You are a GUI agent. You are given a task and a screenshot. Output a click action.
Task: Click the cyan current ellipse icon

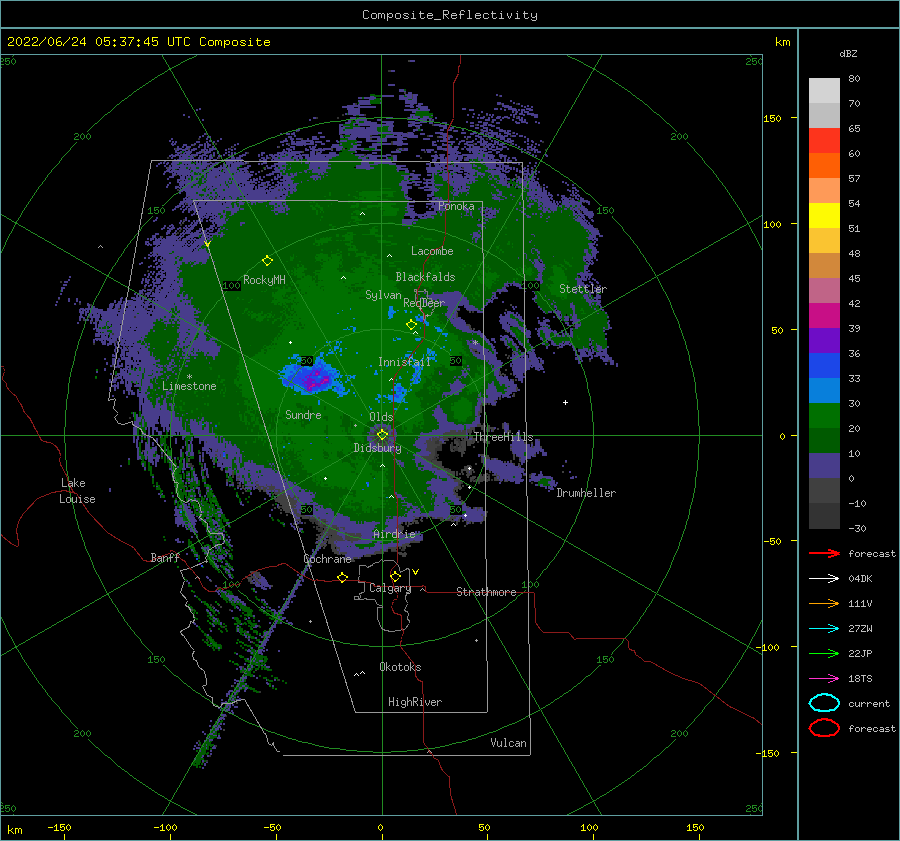(x=824, y=703)
